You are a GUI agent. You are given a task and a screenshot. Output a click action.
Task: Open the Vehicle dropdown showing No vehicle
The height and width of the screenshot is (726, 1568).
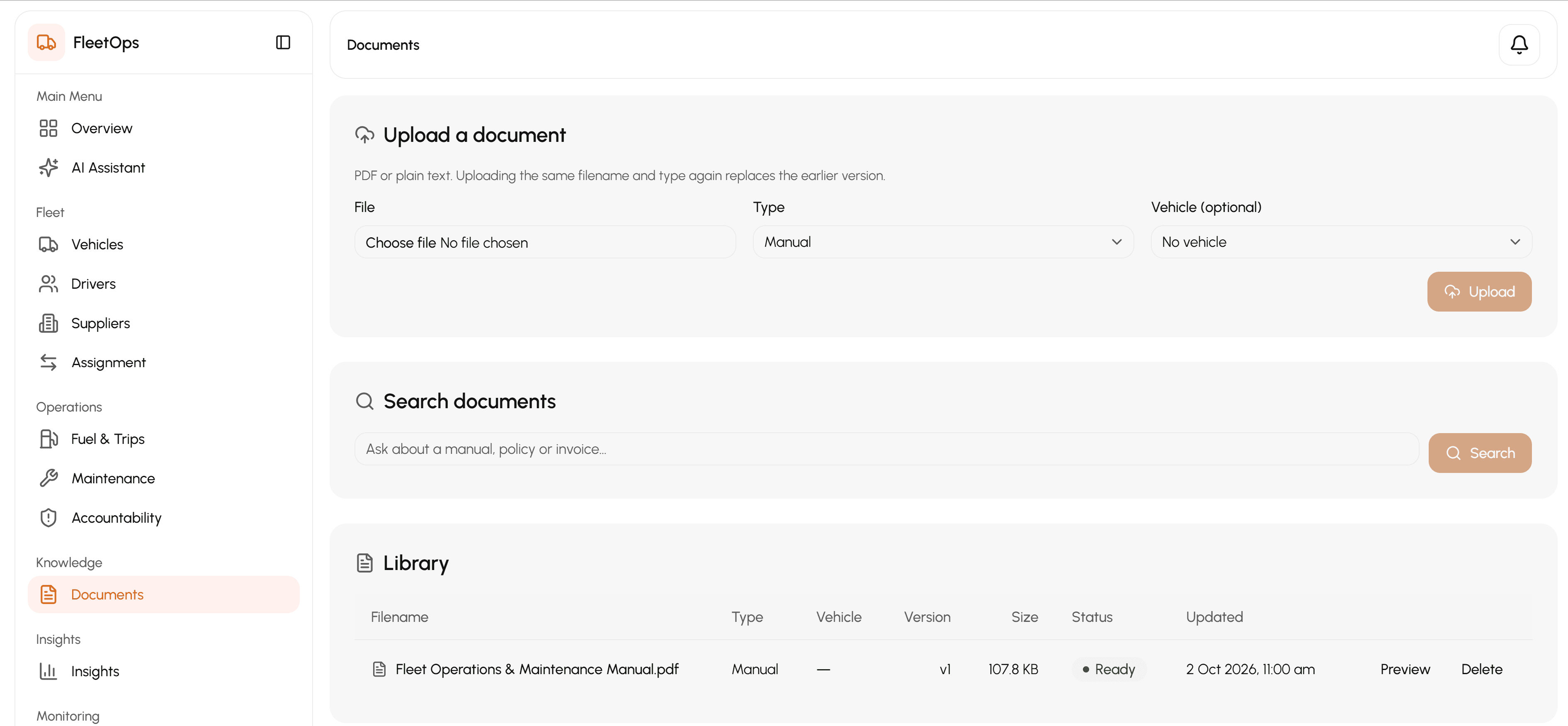click(x=1341, y=242)
